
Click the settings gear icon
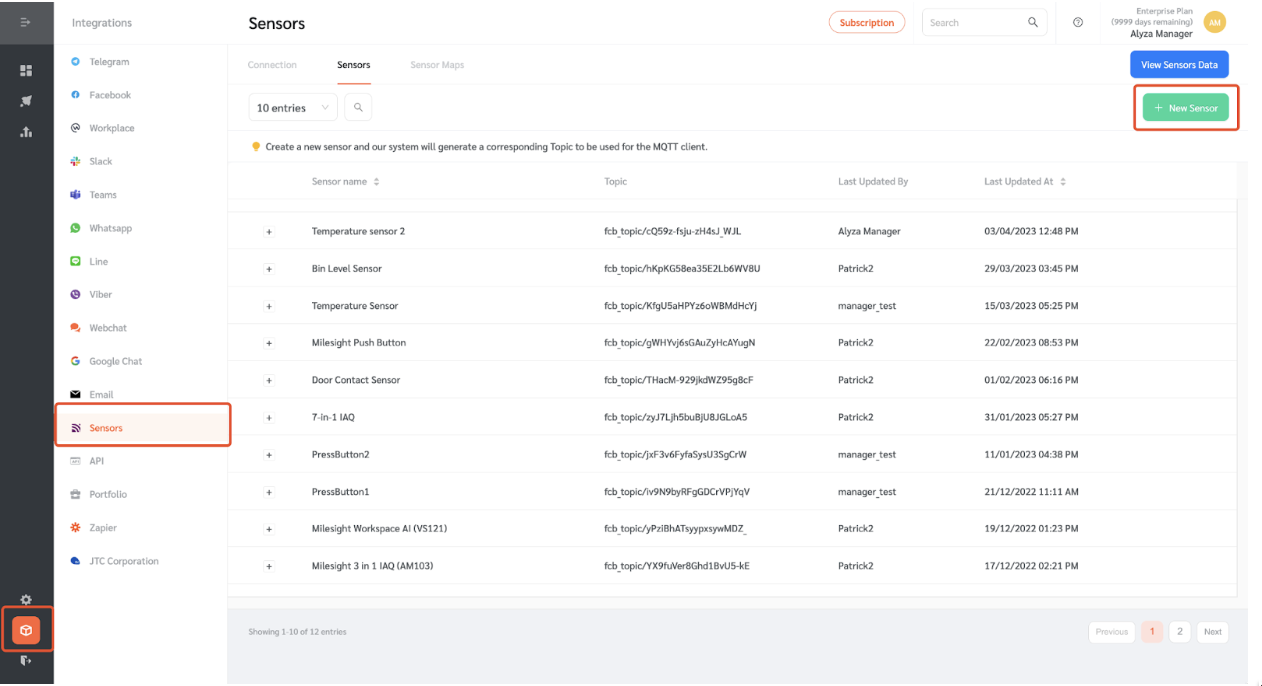(x=25, y=600)
